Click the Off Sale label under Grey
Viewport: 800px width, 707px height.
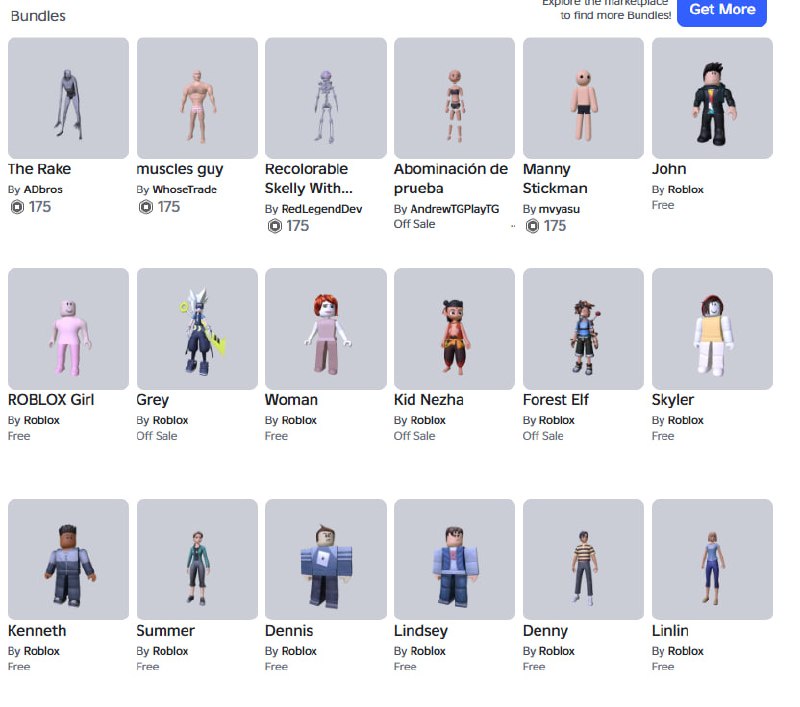157,436
